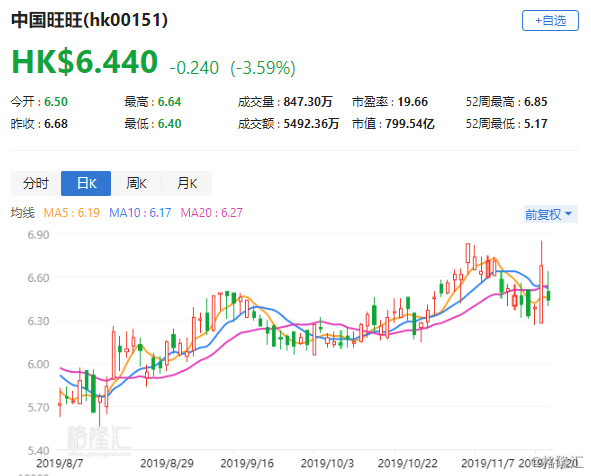Image resolution: width=591 pixels, height=476 pixels.
Task: Open the 月K monthly chart tab
Action: (187, 184)
